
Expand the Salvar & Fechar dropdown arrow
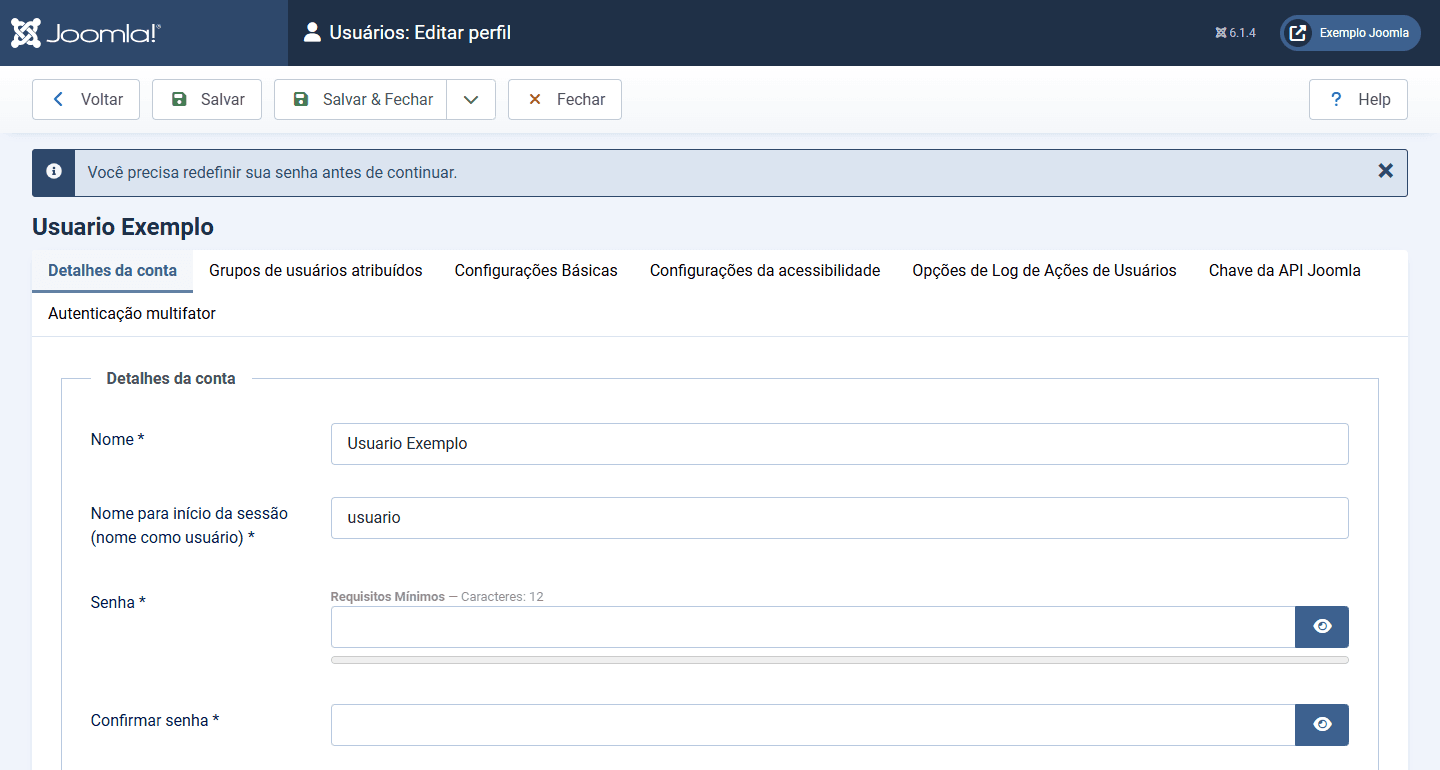tap(471, 100)
